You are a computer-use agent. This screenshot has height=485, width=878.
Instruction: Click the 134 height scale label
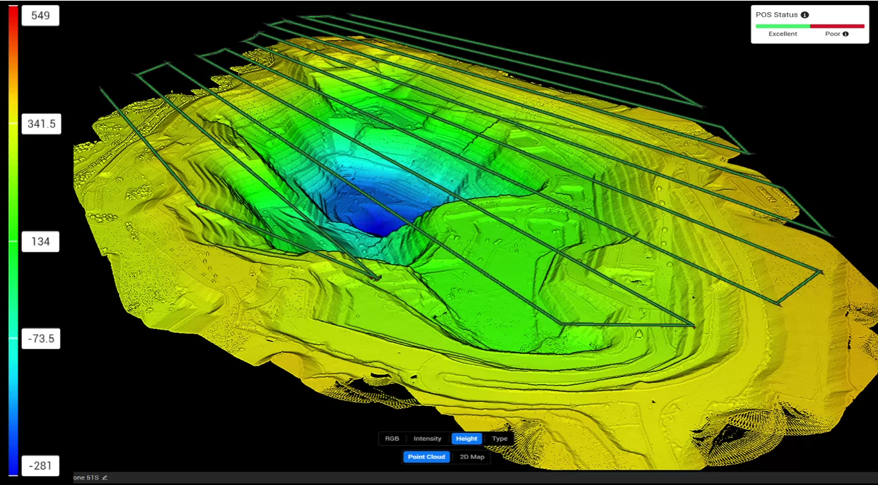pos(40,241)
